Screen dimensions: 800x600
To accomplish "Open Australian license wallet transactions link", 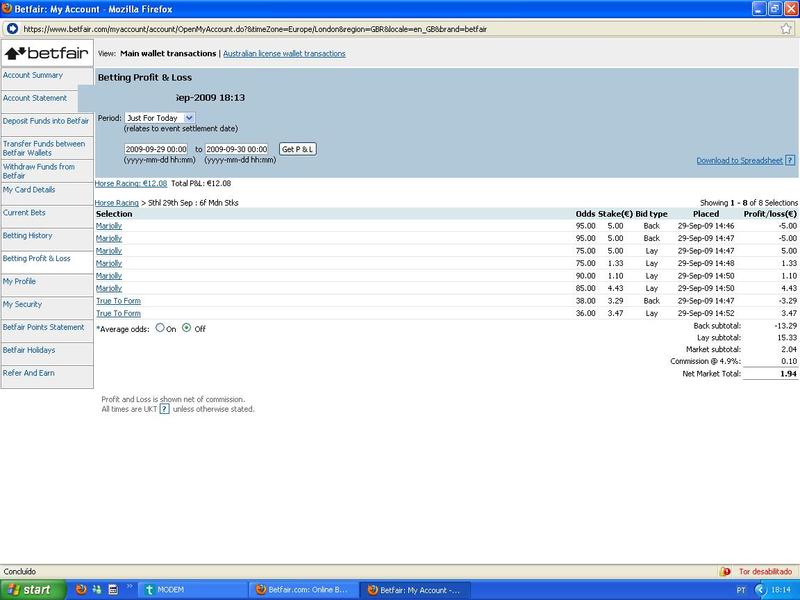I will (x=284, y=54).
